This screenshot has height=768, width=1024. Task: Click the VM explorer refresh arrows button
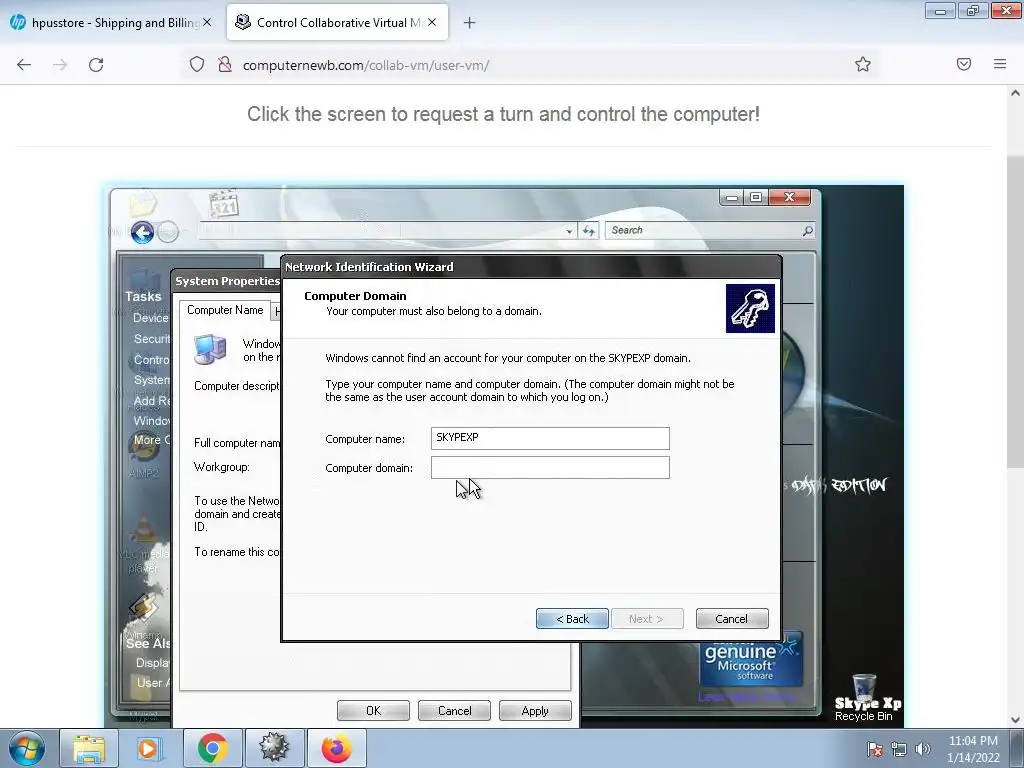click(x=589, y=231)
